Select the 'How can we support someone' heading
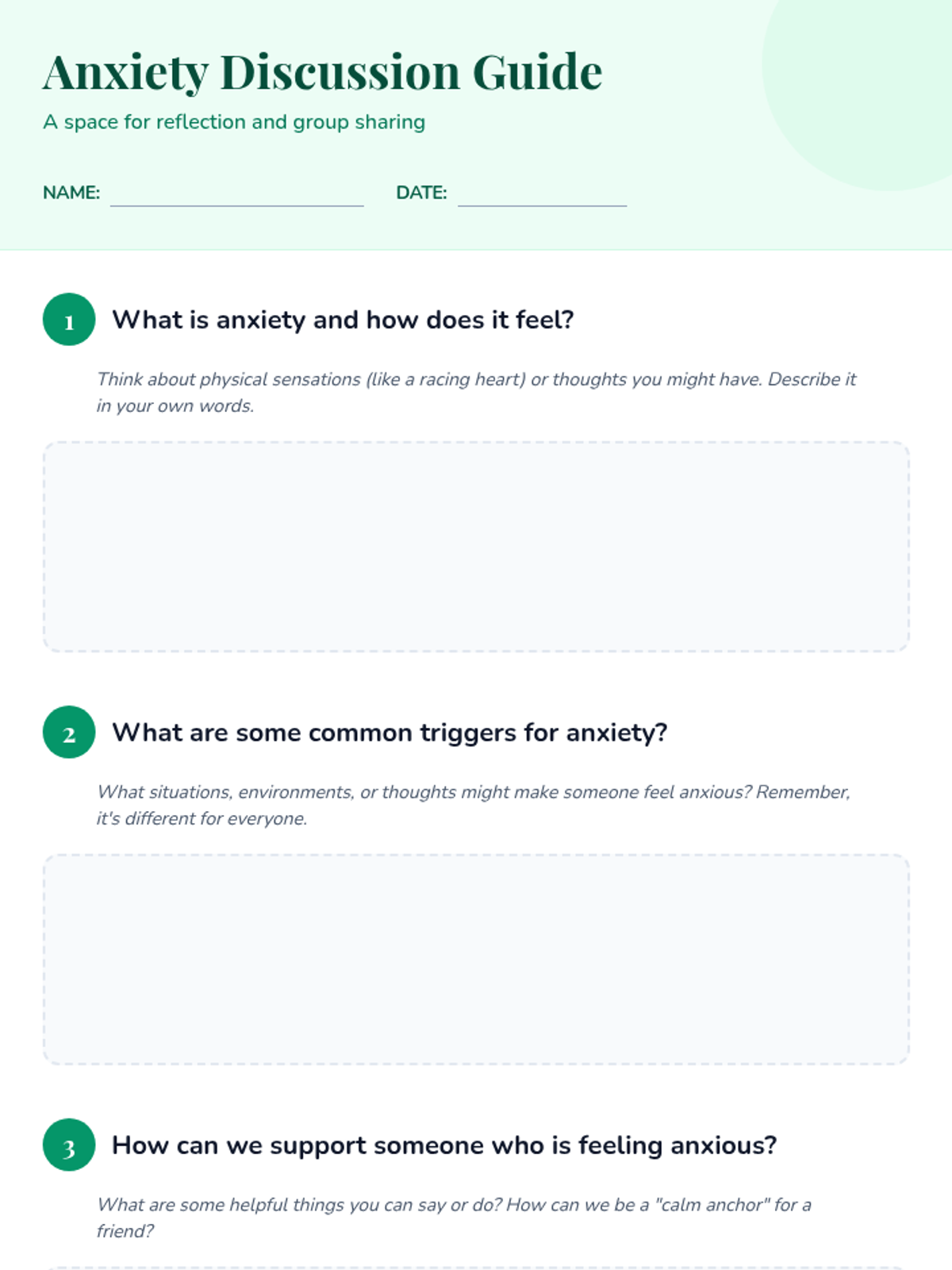Image resolution: width=952 pixels, height=1270 pixels. 444,1145
